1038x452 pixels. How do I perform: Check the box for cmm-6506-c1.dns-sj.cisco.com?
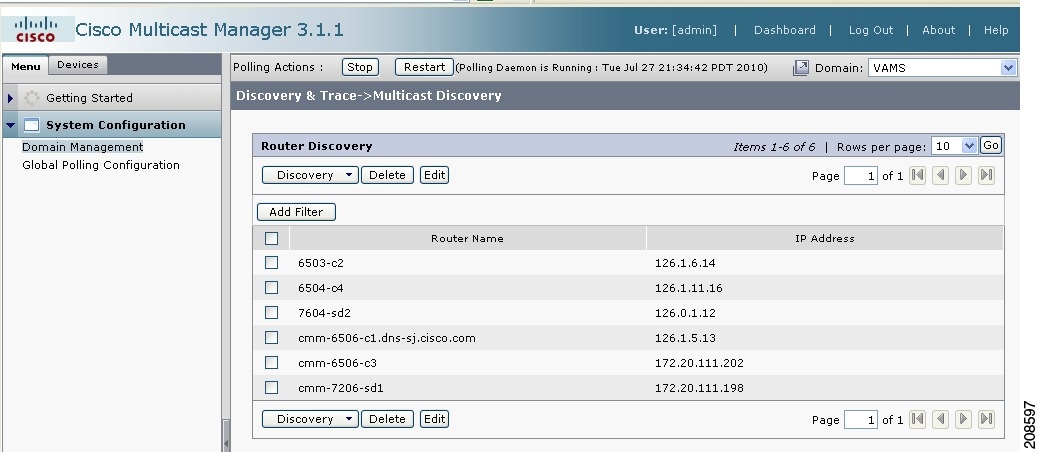click(271, 338)
